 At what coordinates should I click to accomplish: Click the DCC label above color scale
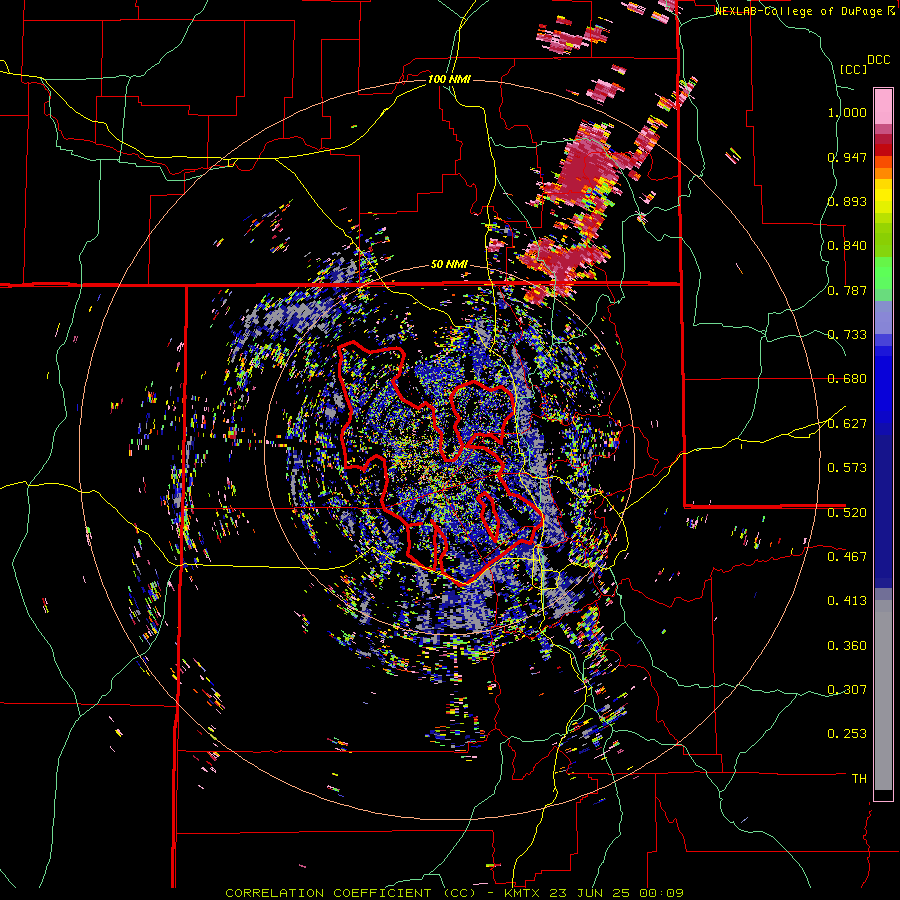tap(878, 60)
